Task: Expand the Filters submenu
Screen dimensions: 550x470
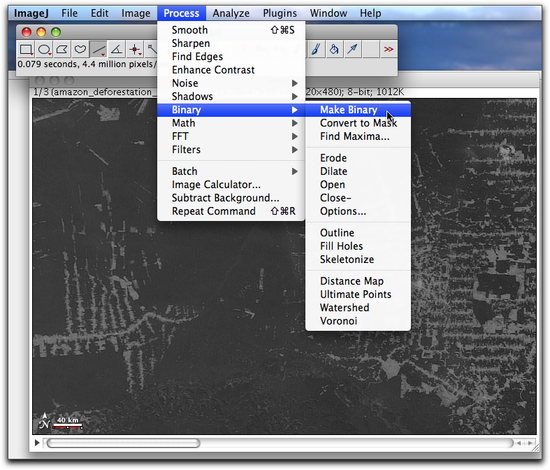Action: pyautogui.click(x=231, y=150)
